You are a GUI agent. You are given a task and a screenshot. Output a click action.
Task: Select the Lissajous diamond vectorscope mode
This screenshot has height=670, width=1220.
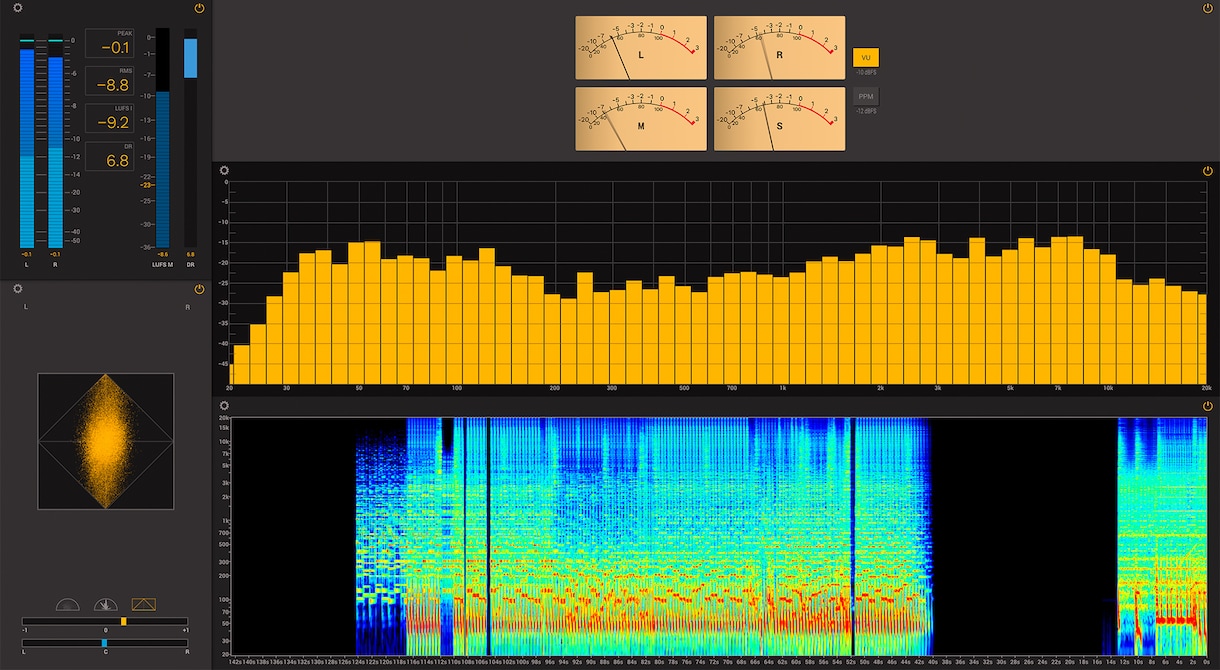144,604
